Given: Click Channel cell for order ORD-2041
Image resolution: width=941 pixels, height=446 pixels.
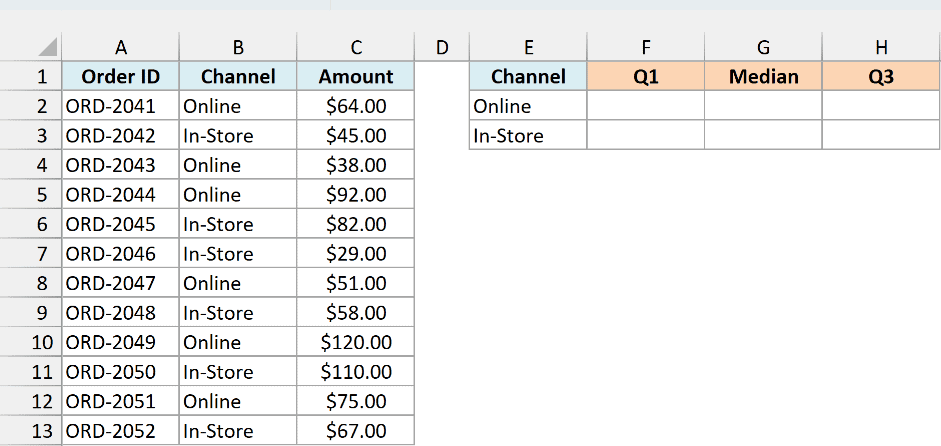Looking at the screenshot, I should (x=238, y=106).
